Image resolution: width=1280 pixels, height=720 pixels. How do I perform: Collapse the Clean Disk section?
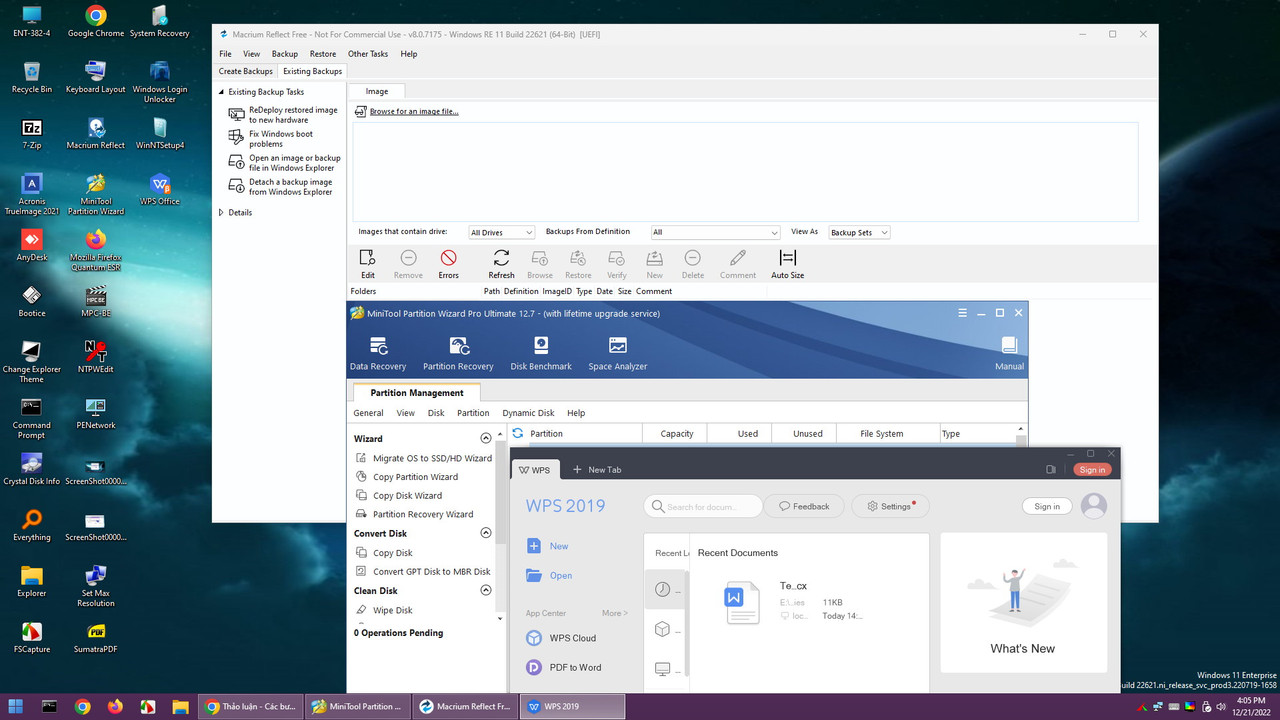point(485,590)
